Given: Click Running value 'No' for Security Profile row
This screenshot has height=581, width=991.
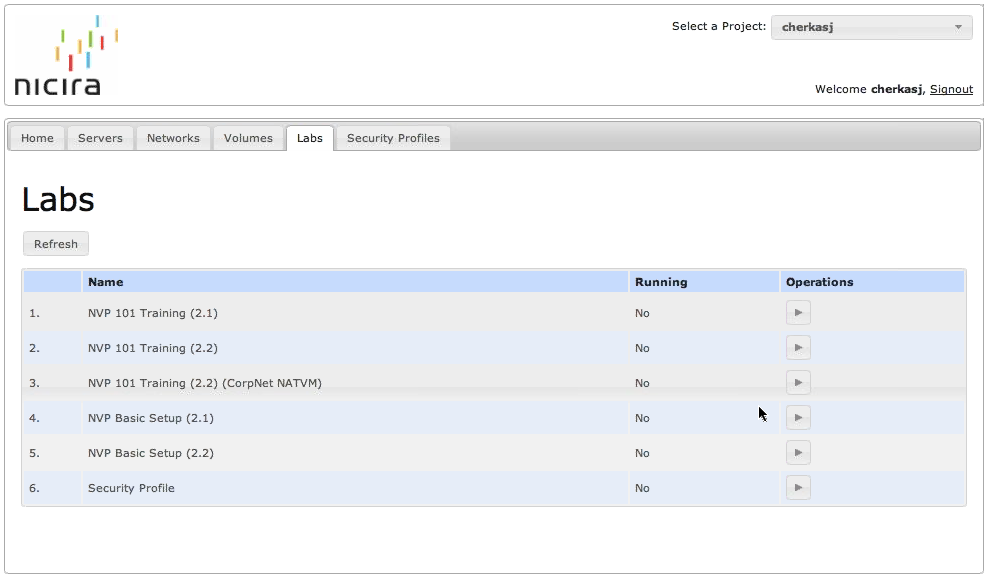Looking at the screenshot, I should 642,488.
